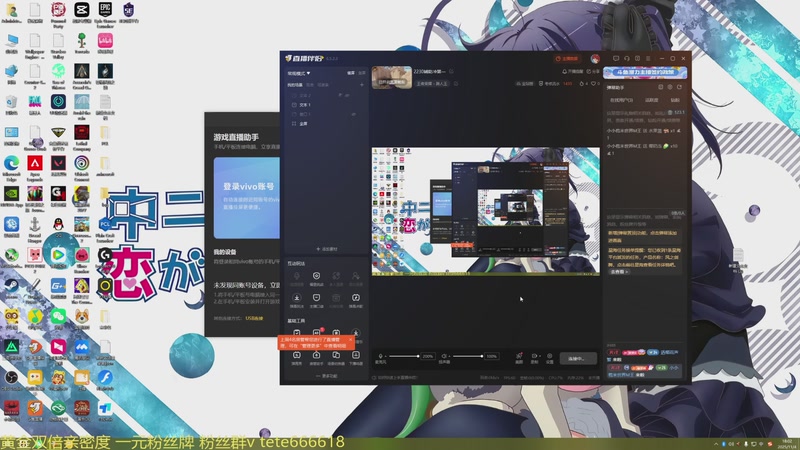
Task: Expand 更多功能 more functions
Action: point(327,376)
